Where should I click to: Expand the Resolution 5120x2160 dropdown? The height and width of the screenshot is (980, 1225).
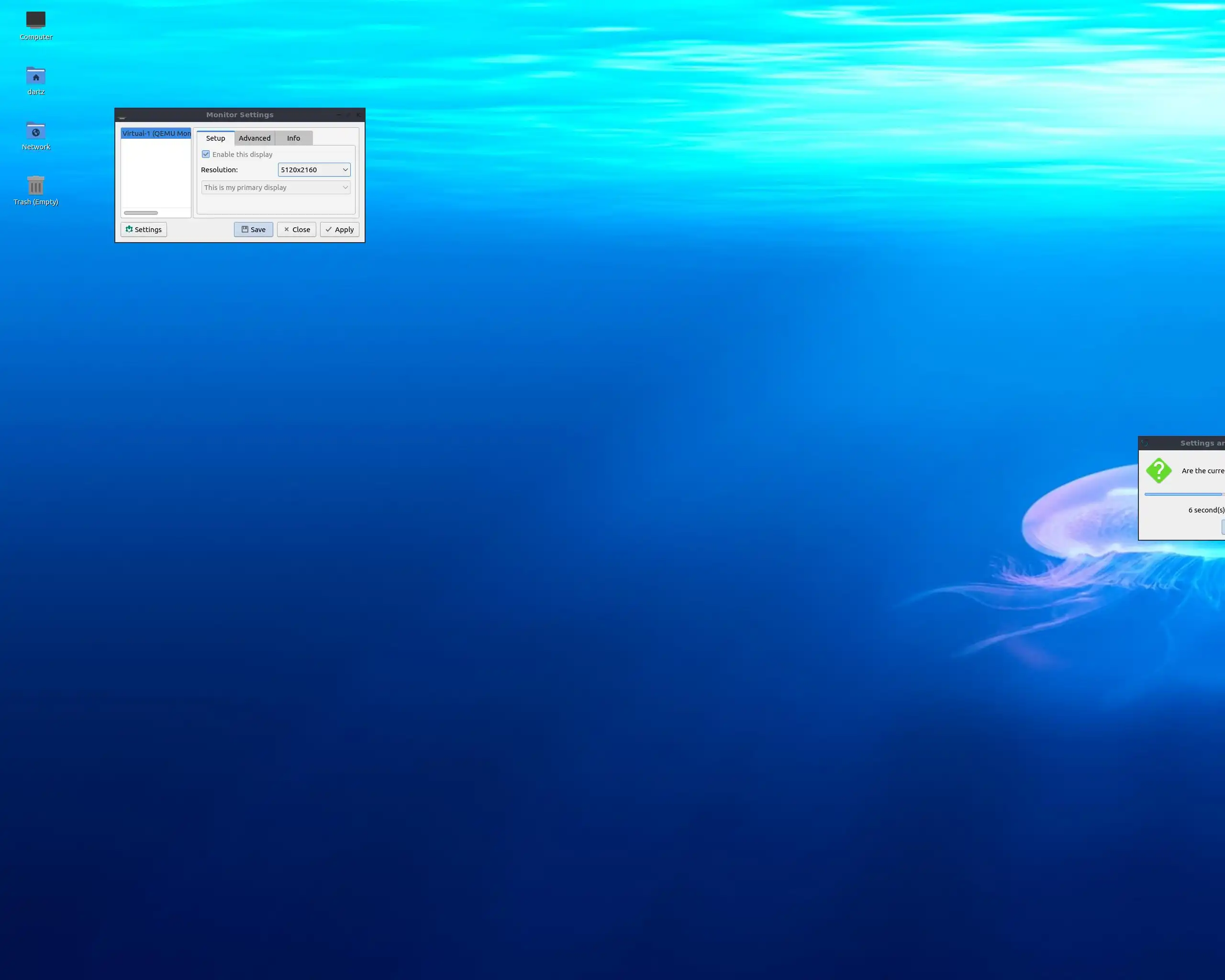pyautogui.click(x=313, y=170)
